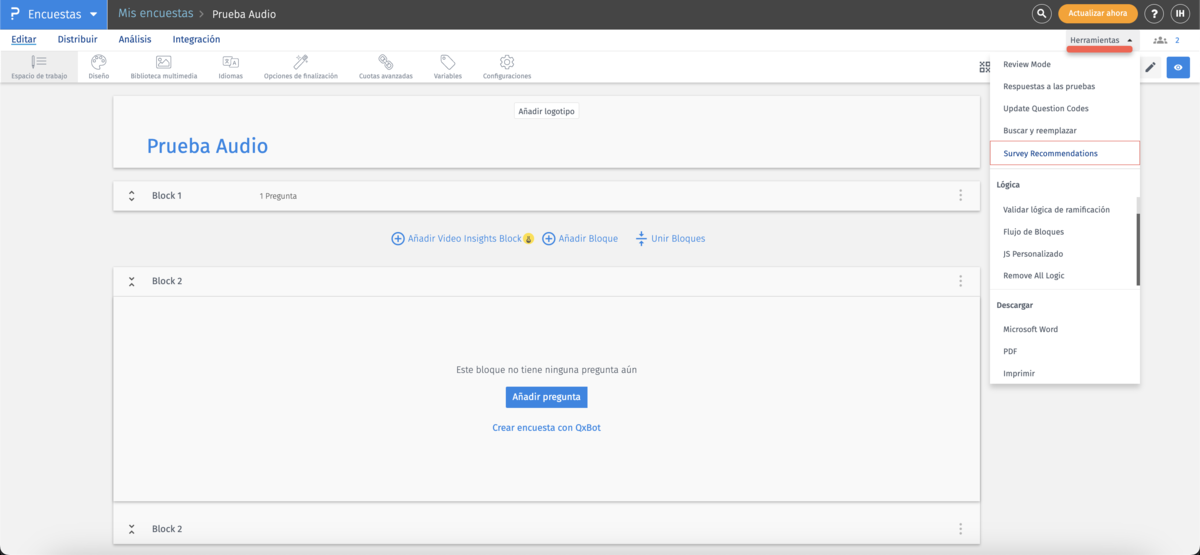Click the Actualizar ahora button

click(1097, 14)
